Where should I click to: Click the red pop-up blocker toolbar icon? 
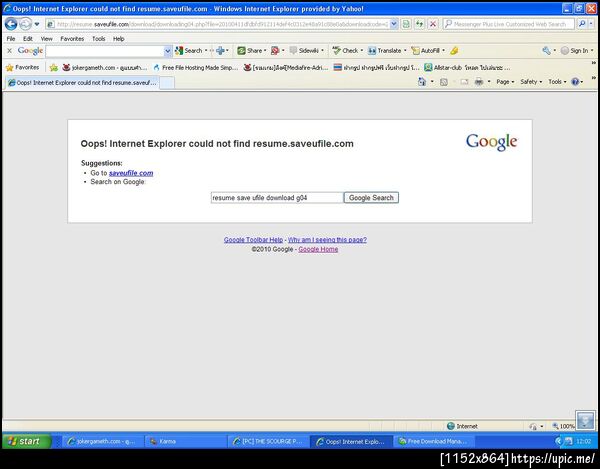pyautogui.click(x=275, y=50)
